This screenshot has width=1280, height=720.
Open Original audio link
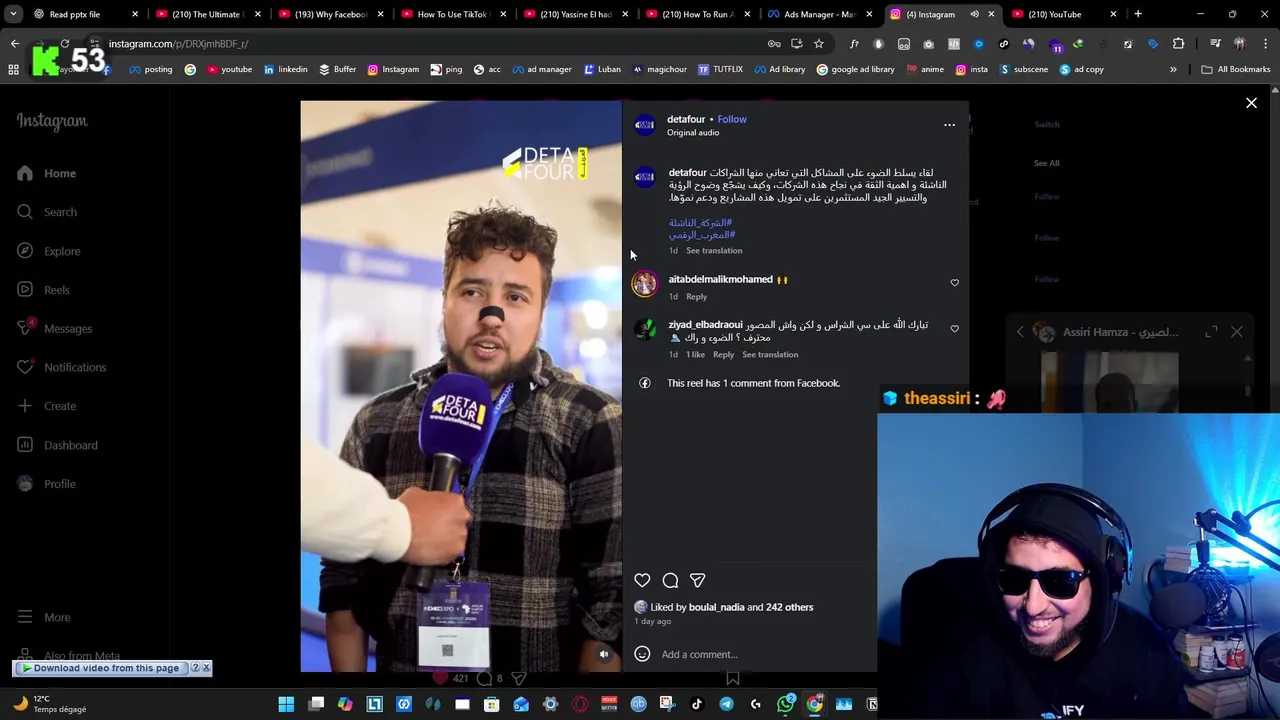[x=693, y=132]
